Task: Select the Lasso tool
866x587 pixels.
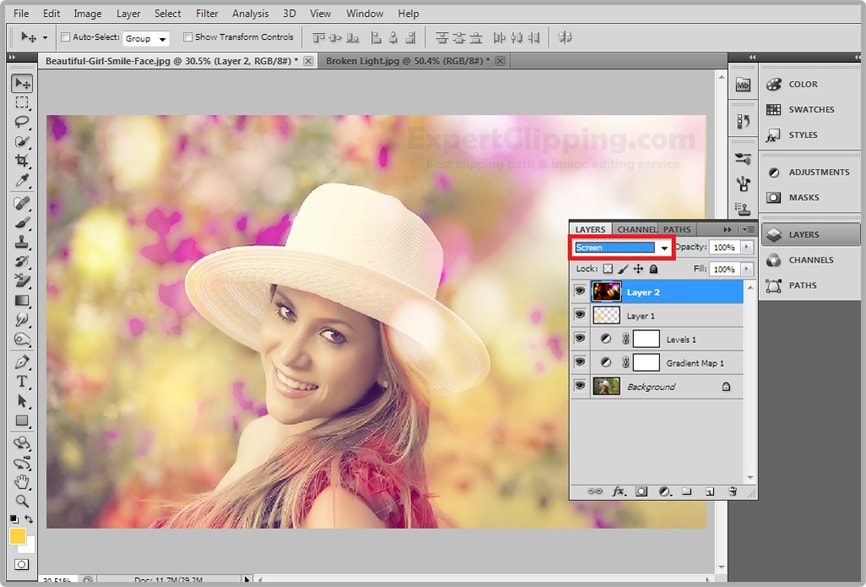Action: [x=22, y=123]
